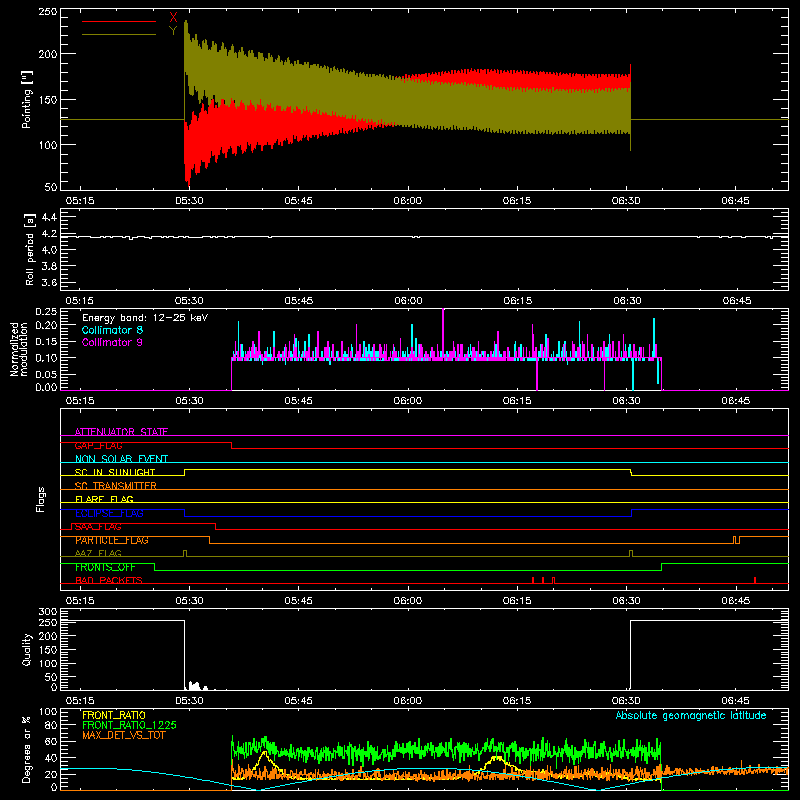Click the 0.25 tick on modulation axis
Screen dimensions: 800x800
click(x=46, y=312)
